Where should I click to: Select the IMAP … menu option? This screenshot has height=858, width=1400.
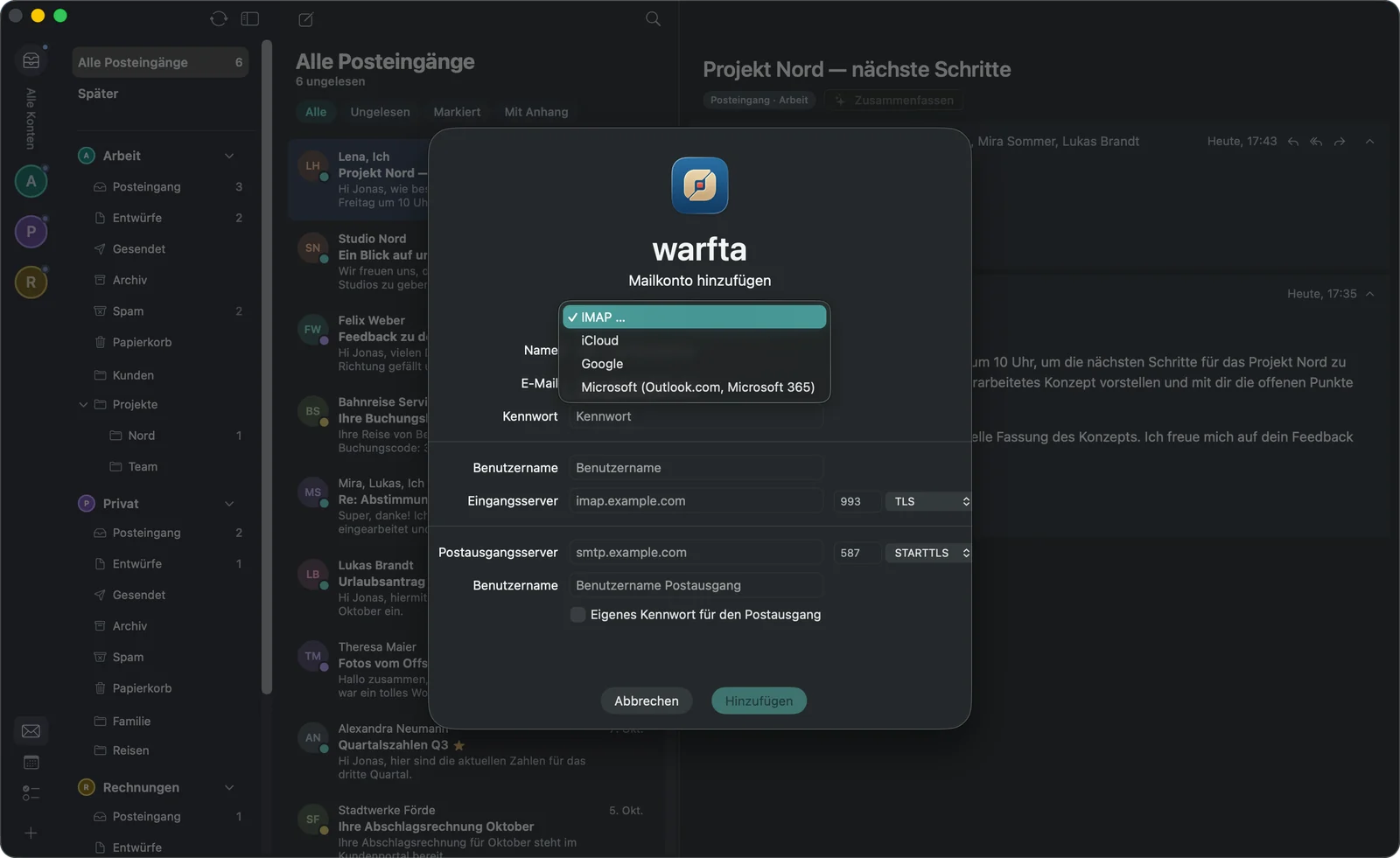(x=695, y=317)
